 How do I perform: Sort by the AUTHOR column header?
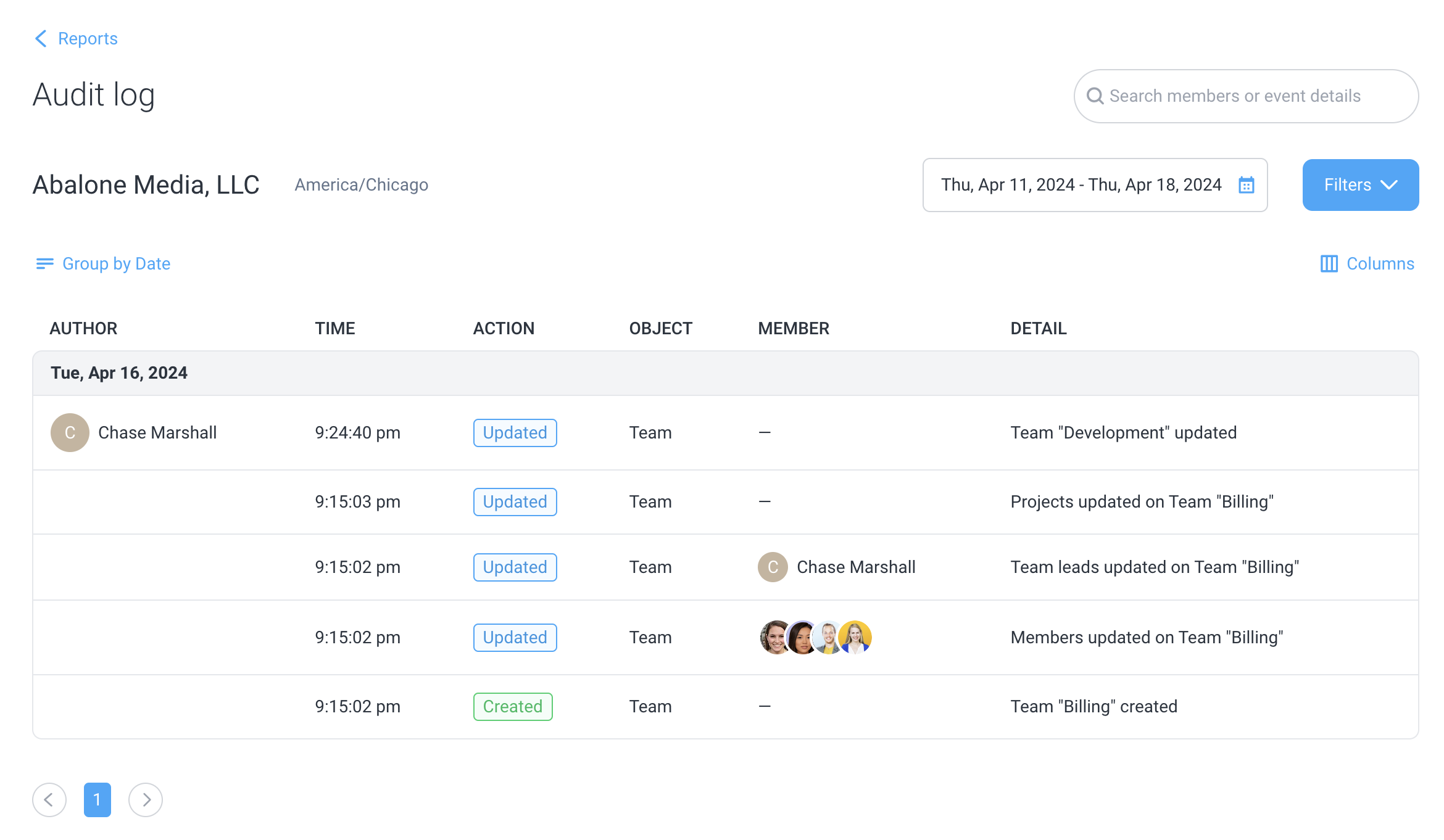(x=83, y=329)
